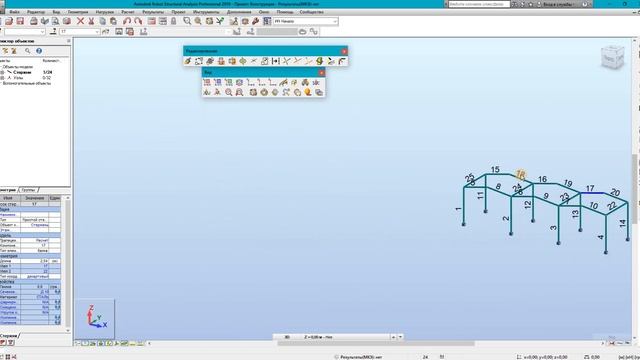Click the red-framed display icon in selection toolbar
This screenshot has height=360, width=640.
pyautogui.click(x=130, y=31)
